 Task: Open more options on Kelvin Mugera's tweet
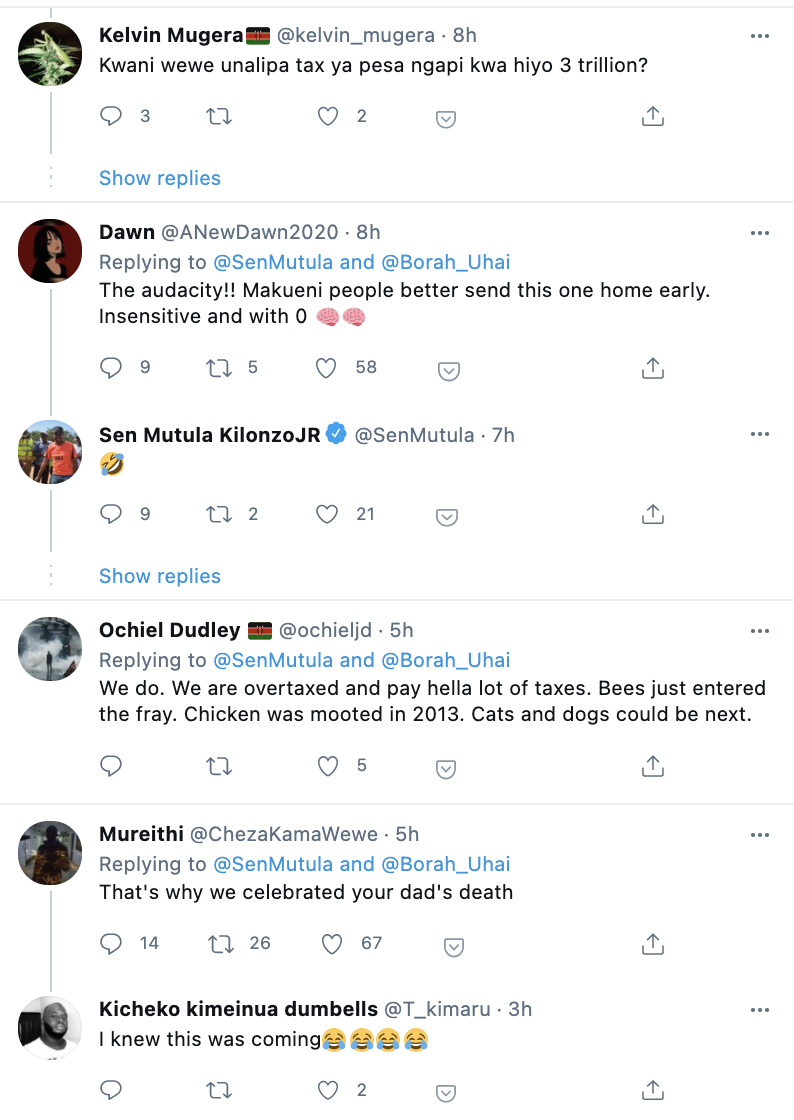(x=760, y=36)
